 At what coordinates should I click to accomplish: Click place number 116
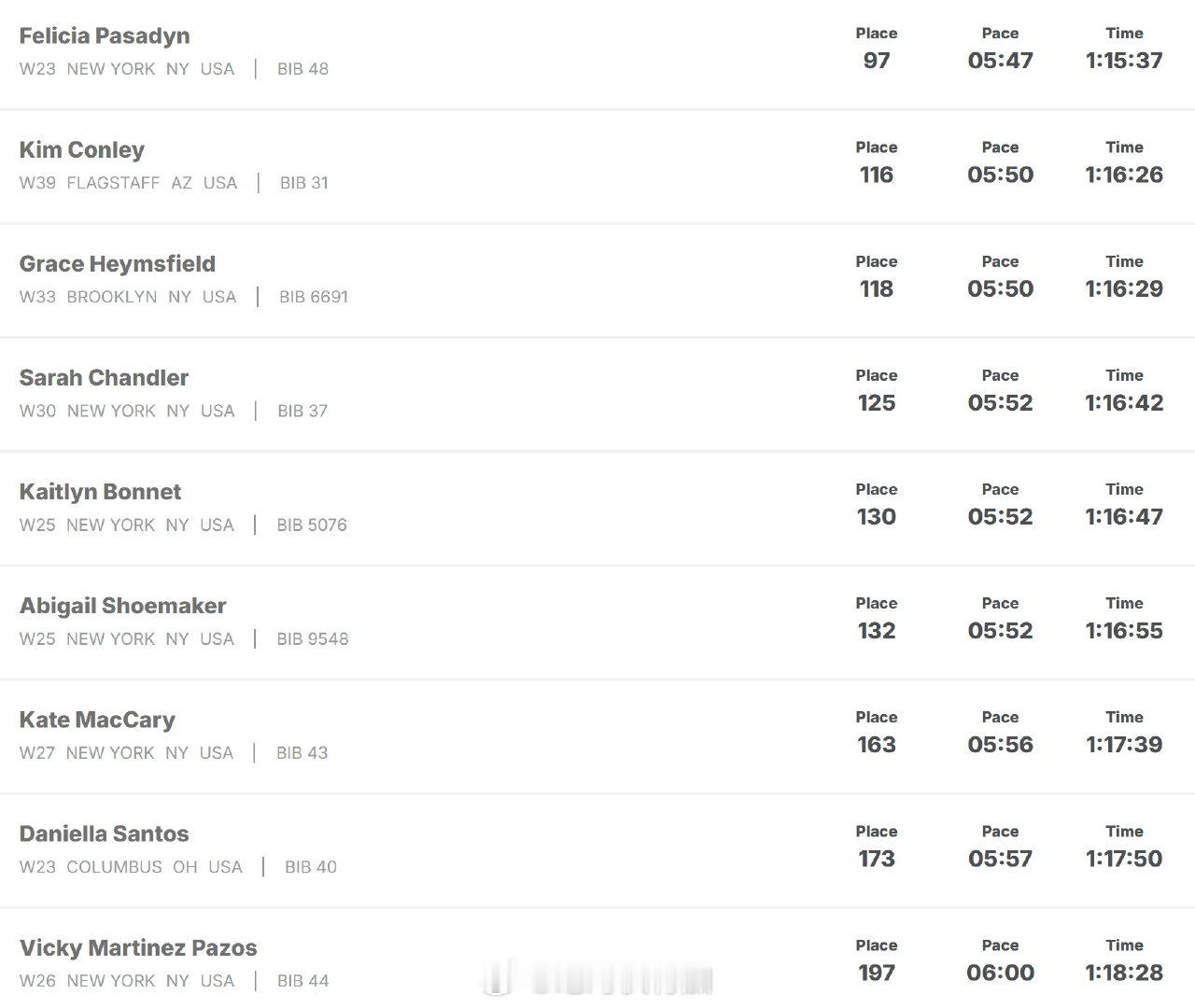[876, 175]
